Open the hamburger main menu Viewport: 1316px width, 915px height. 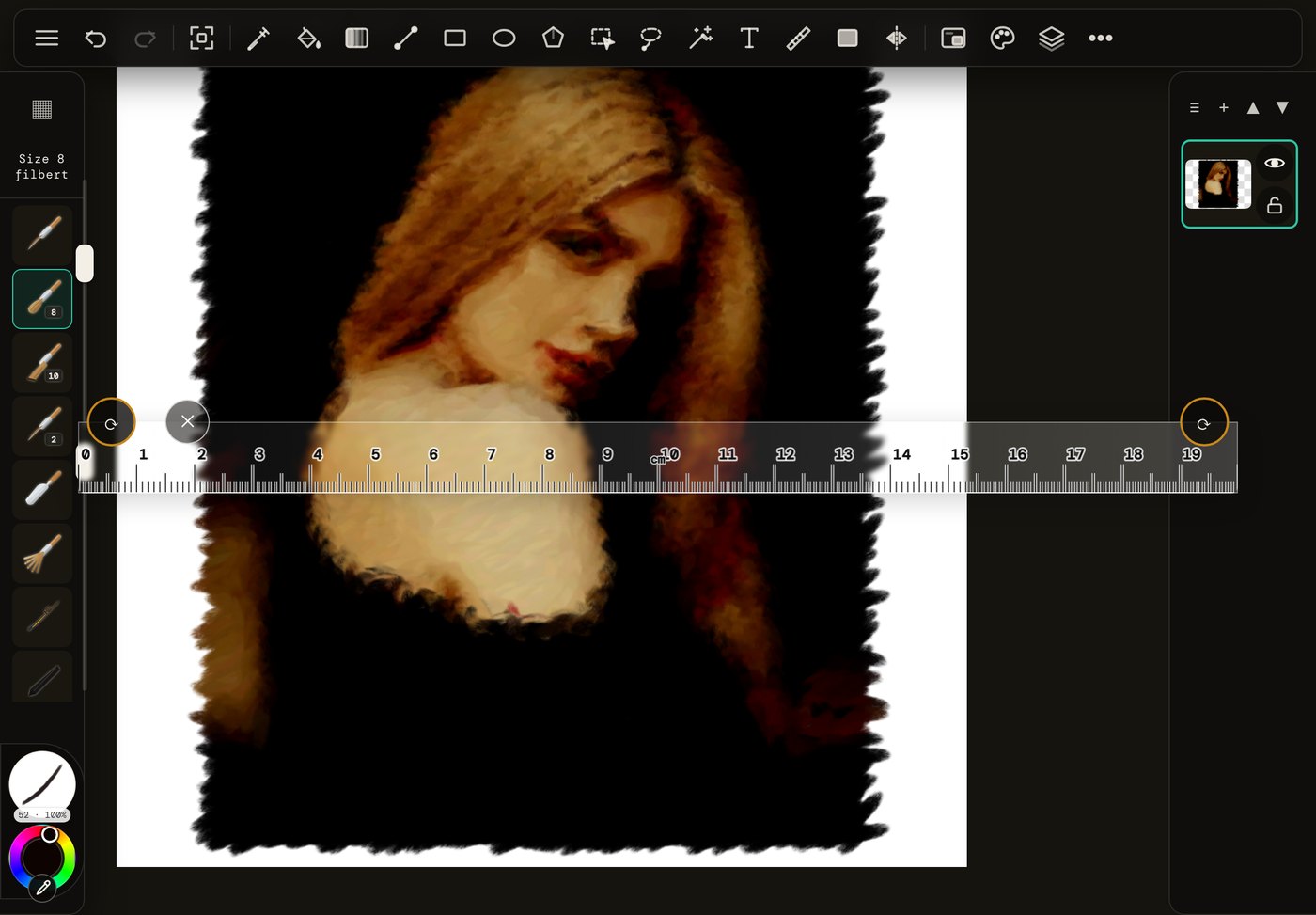(47, 39)
